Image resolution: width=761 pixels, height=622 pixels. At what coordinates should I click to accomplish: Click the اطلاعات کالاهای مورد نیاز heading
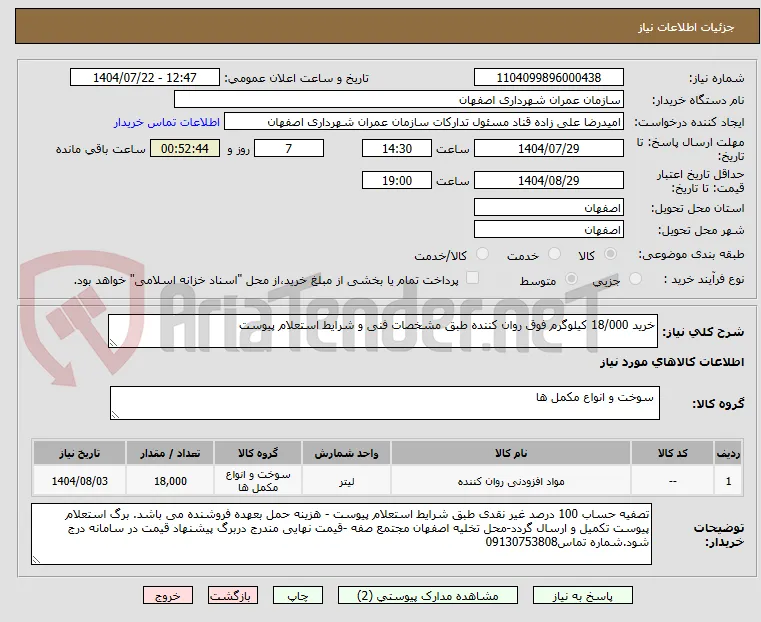pos(672,362)
